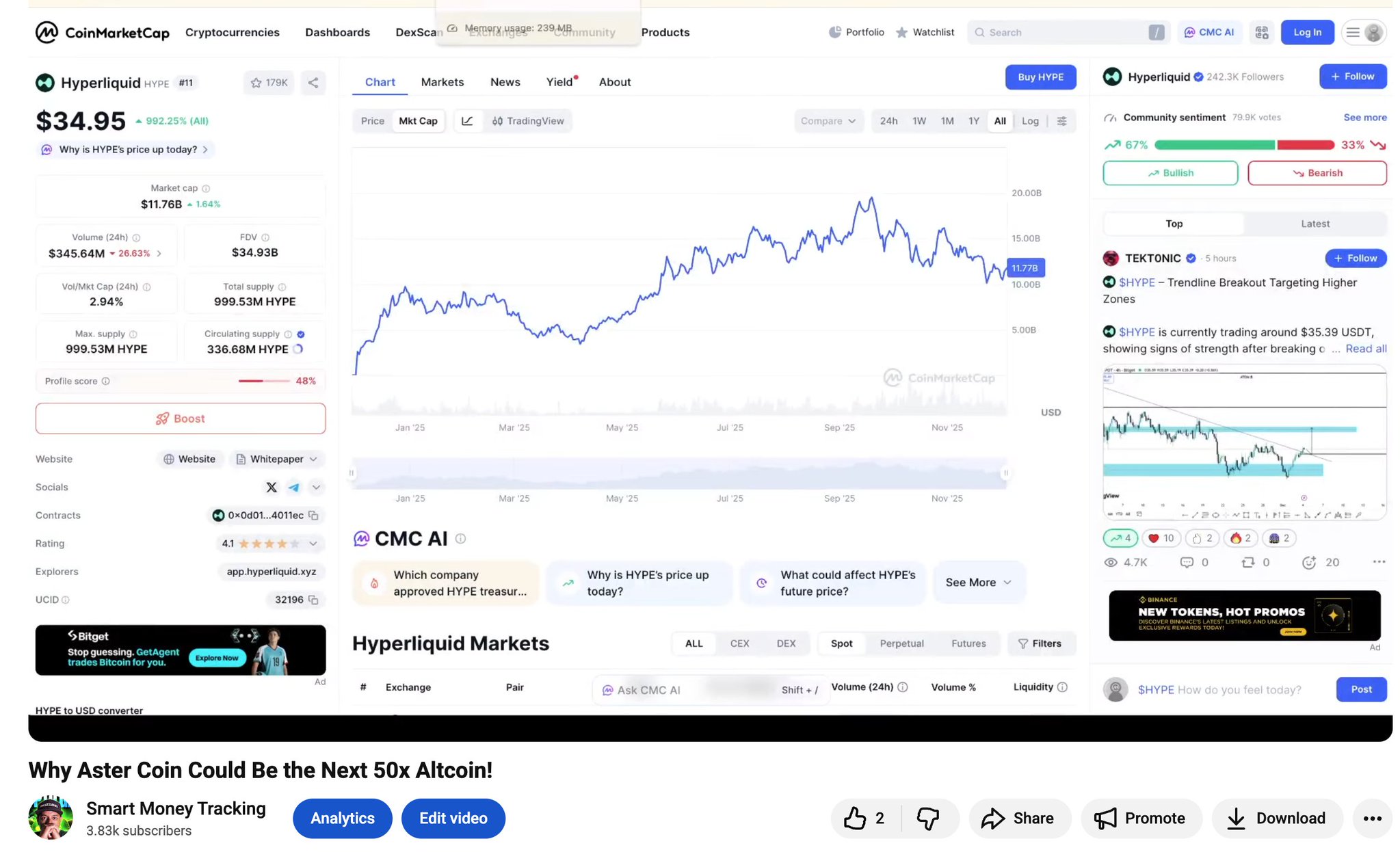1400x852 pixels.
Task: Click the YouTube dislike thumbs-down icon
Action: [x=927, y=818]
